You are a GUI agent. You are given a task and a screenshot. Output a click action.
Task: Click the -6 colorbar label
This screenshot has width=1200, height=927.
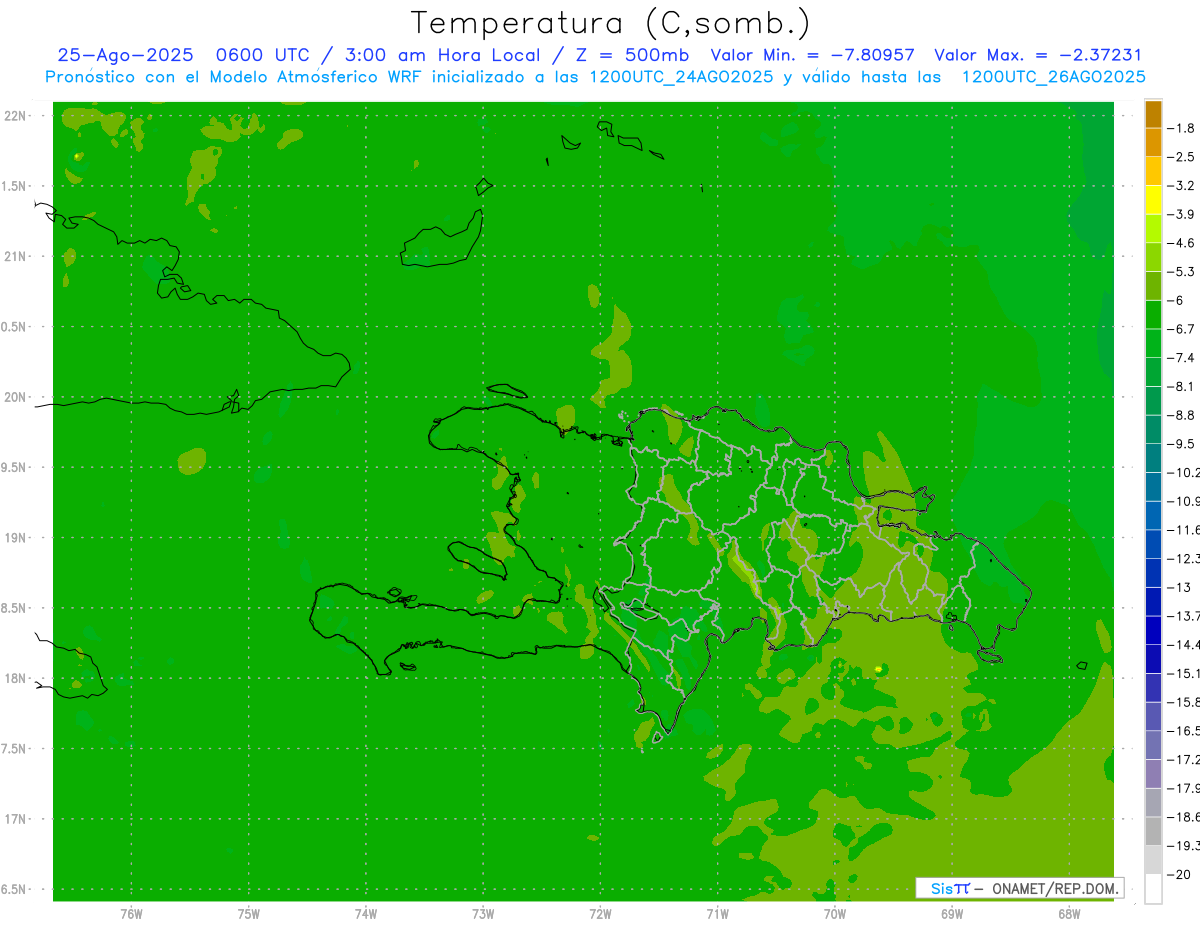click(x=1176, y=301)
